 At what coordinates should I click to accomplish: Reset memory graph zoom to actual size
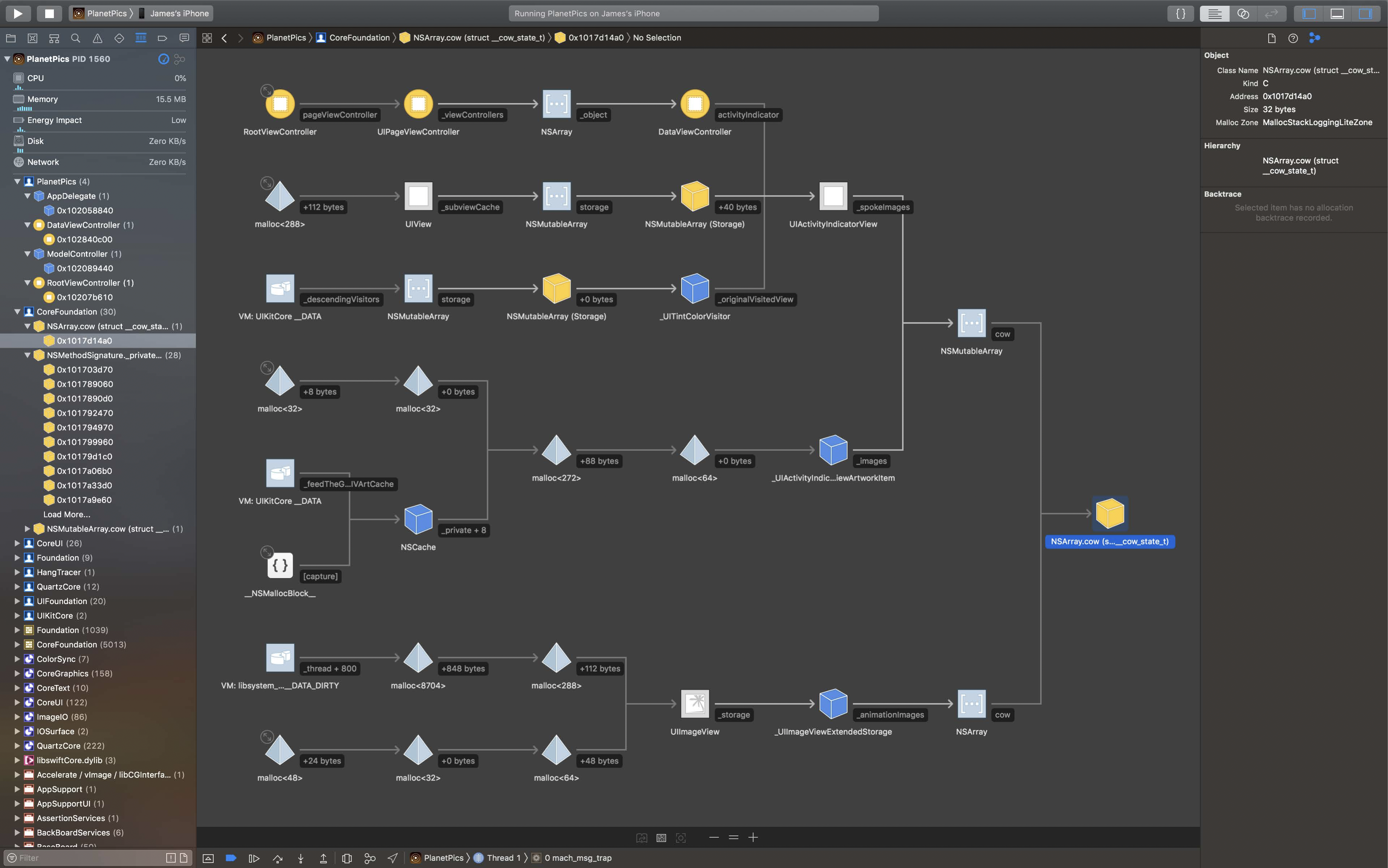tap(733, 838)
